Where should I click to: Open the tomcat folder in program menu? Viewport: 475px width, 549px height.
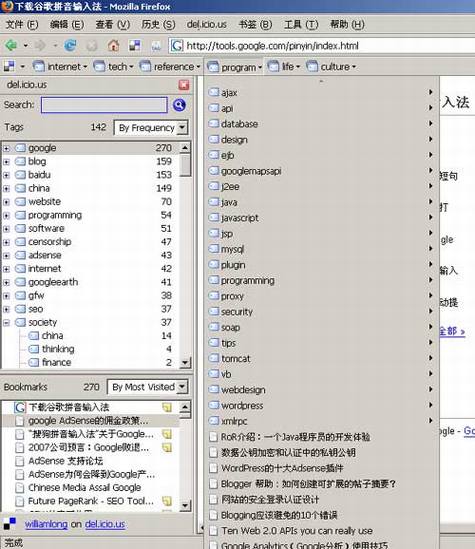pos(320,359)
